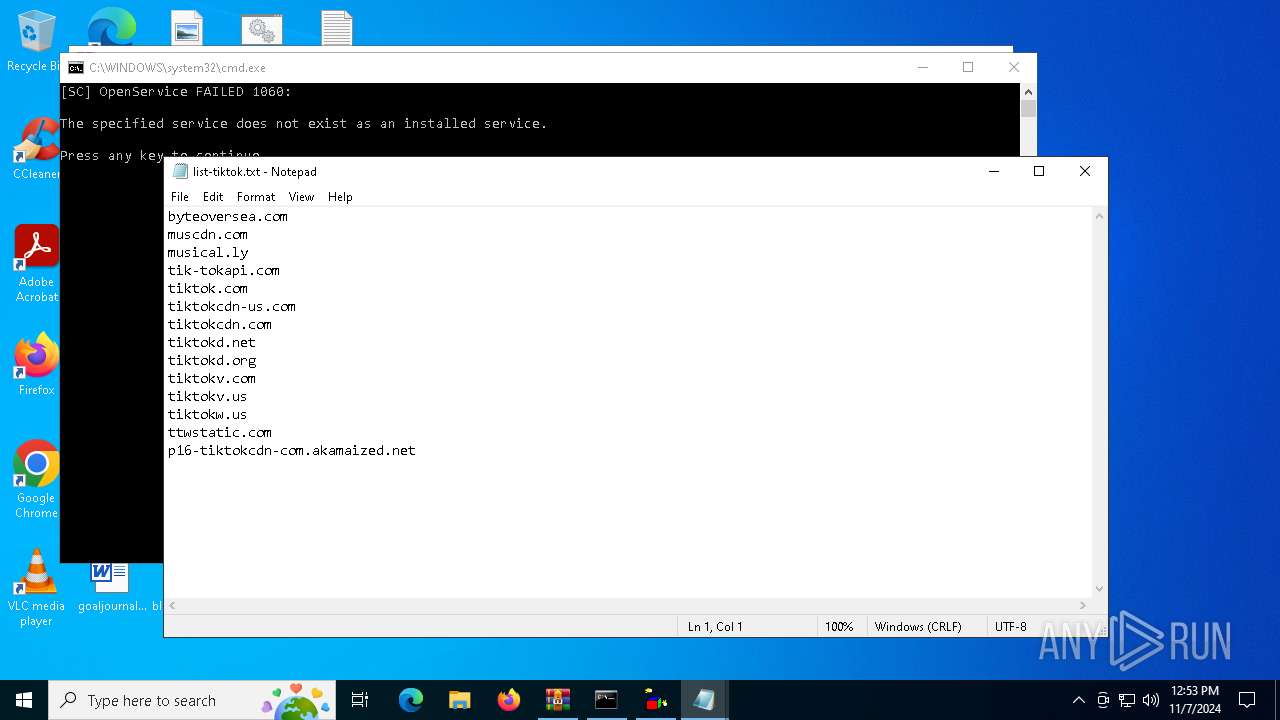Open the View menu in Notepad
Viewport: 1280px width, 720px height.
[301, 197]
